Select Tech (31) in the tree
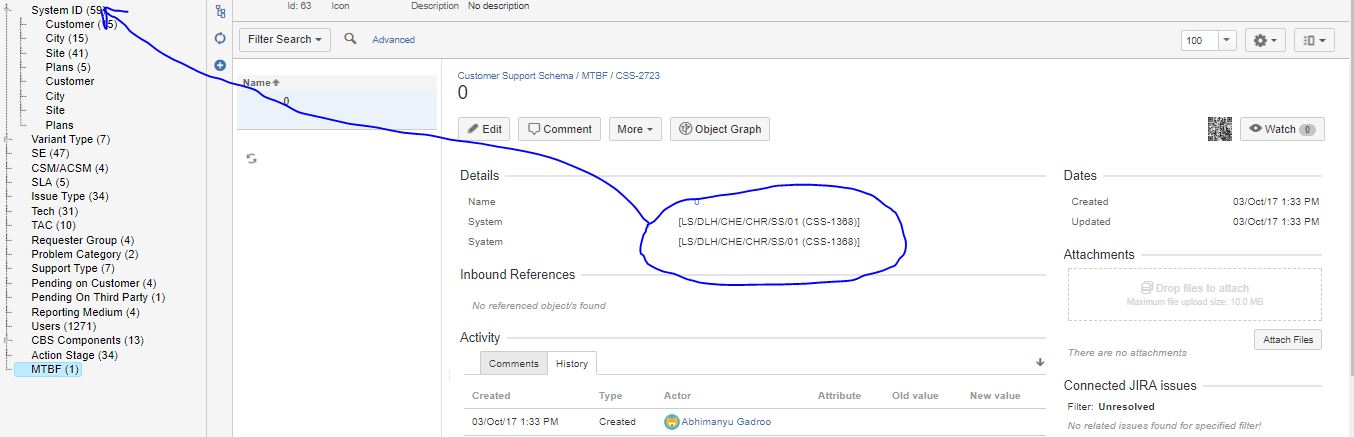Screen dimensions: 1354x437 55,211
